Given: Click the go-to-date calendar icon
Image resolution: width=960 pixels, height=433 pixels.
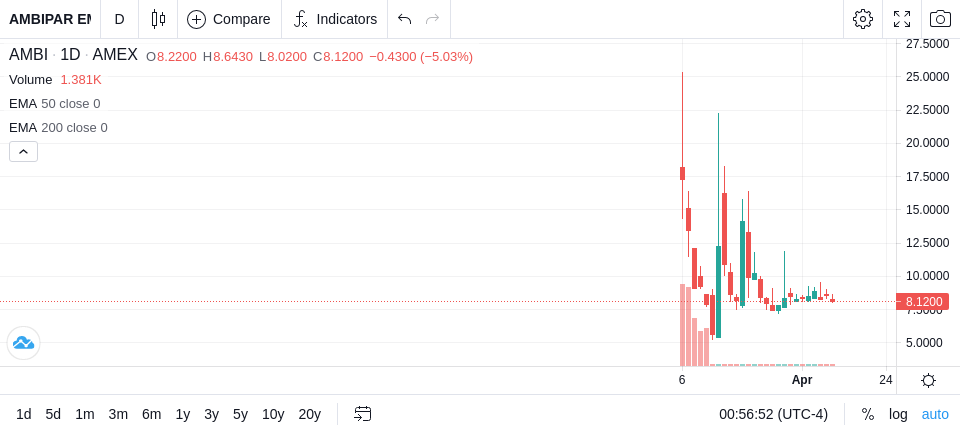Looking at the screenshot, I should [x=363, y=414].
